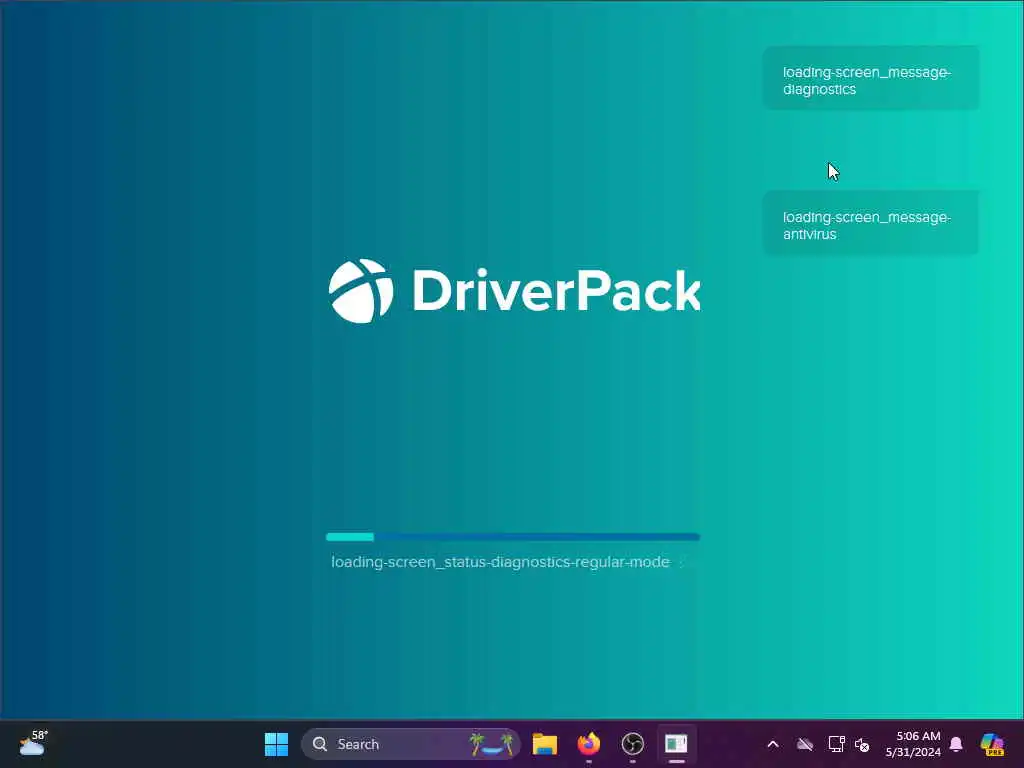Click the muted volume tray icon
The height and width of the screenshot is (768, 1024).
click(863, 744)
